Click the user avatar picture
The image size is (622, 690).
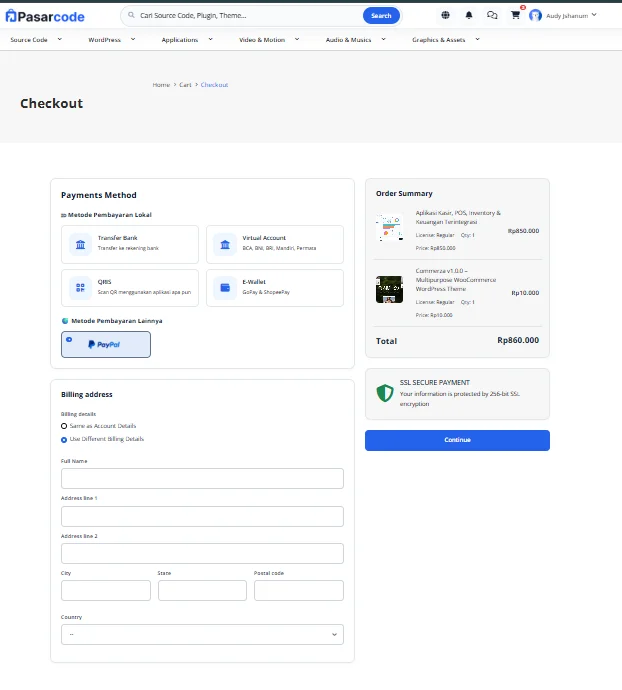point(535,15)
